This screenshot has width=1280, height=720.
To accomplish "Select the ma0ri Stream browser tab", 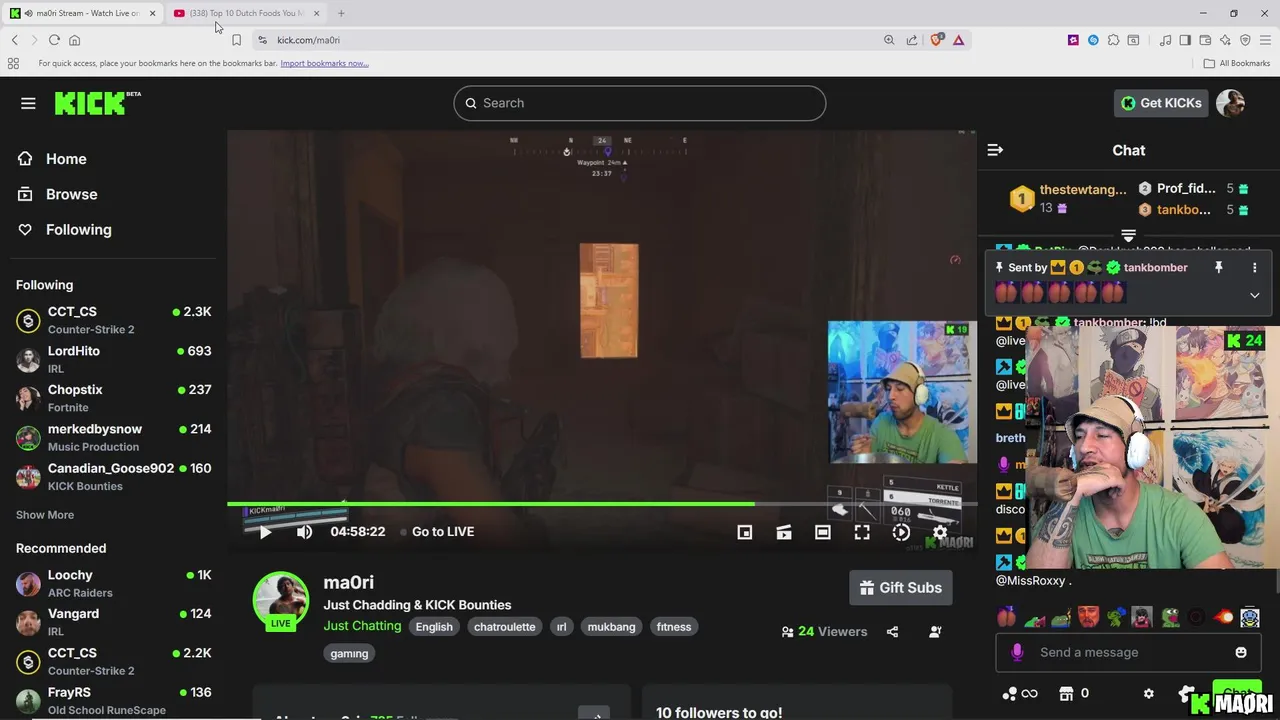I will (82, 13).
